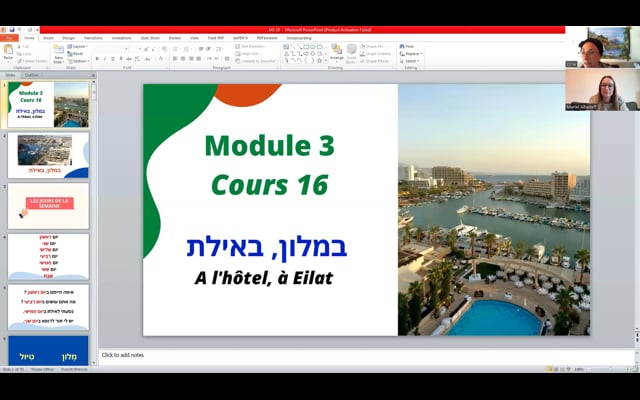Switch to the Slide Show tab
This screenshot has height=400, width=640.
(150, 38)
